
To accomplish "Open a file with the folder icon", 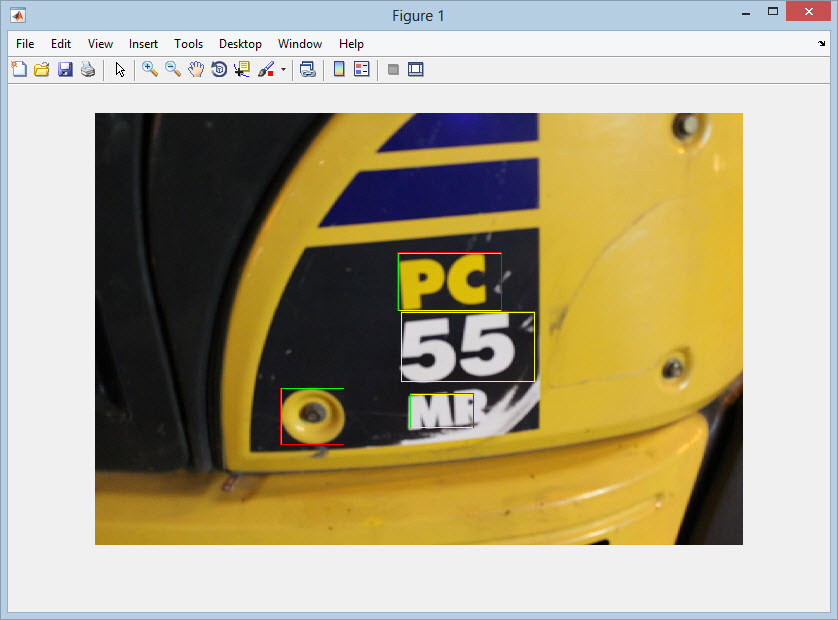I will 42,69.
